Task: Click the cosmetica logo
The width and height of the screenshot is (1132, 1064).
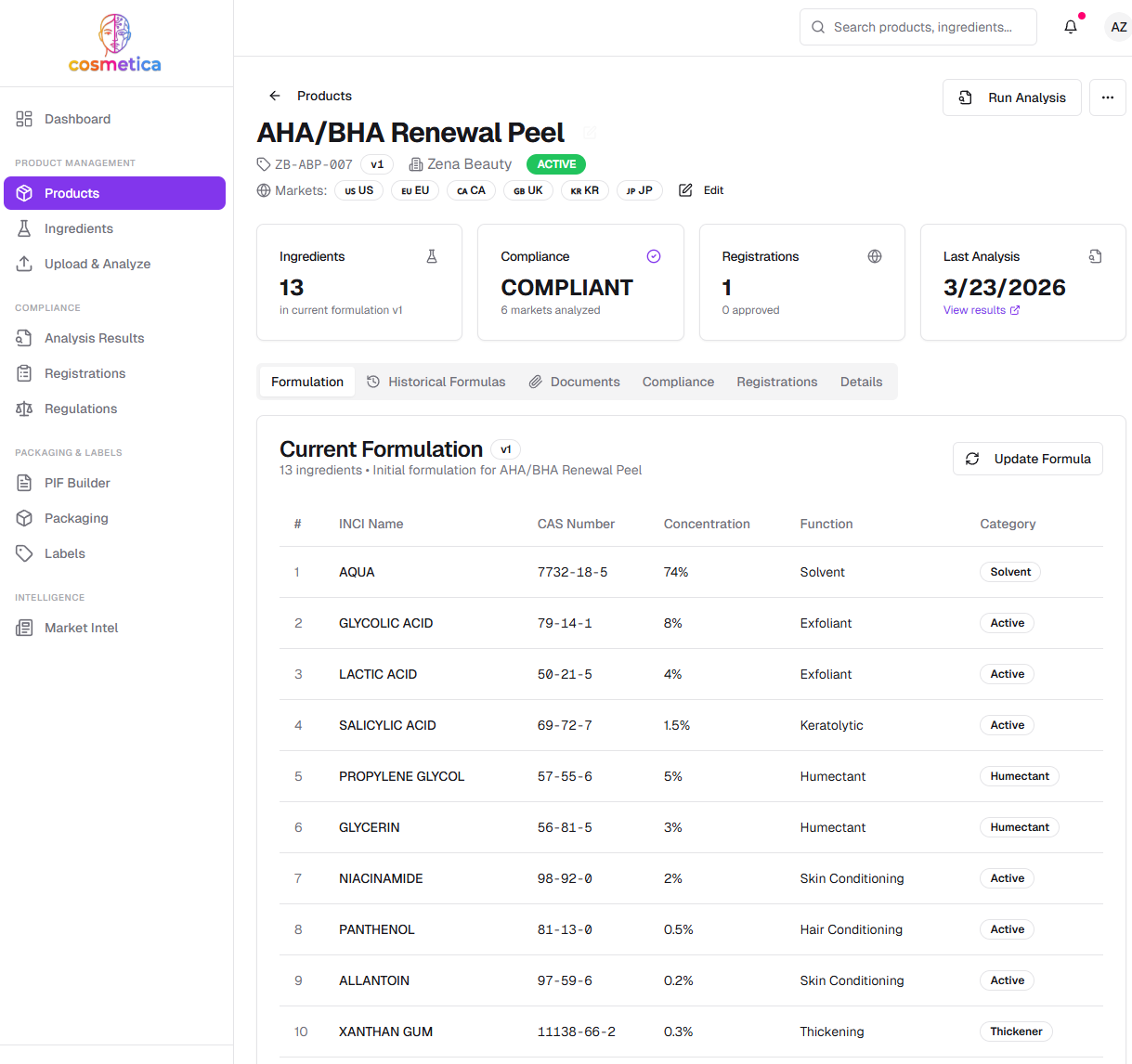Action: pos(115,44)
